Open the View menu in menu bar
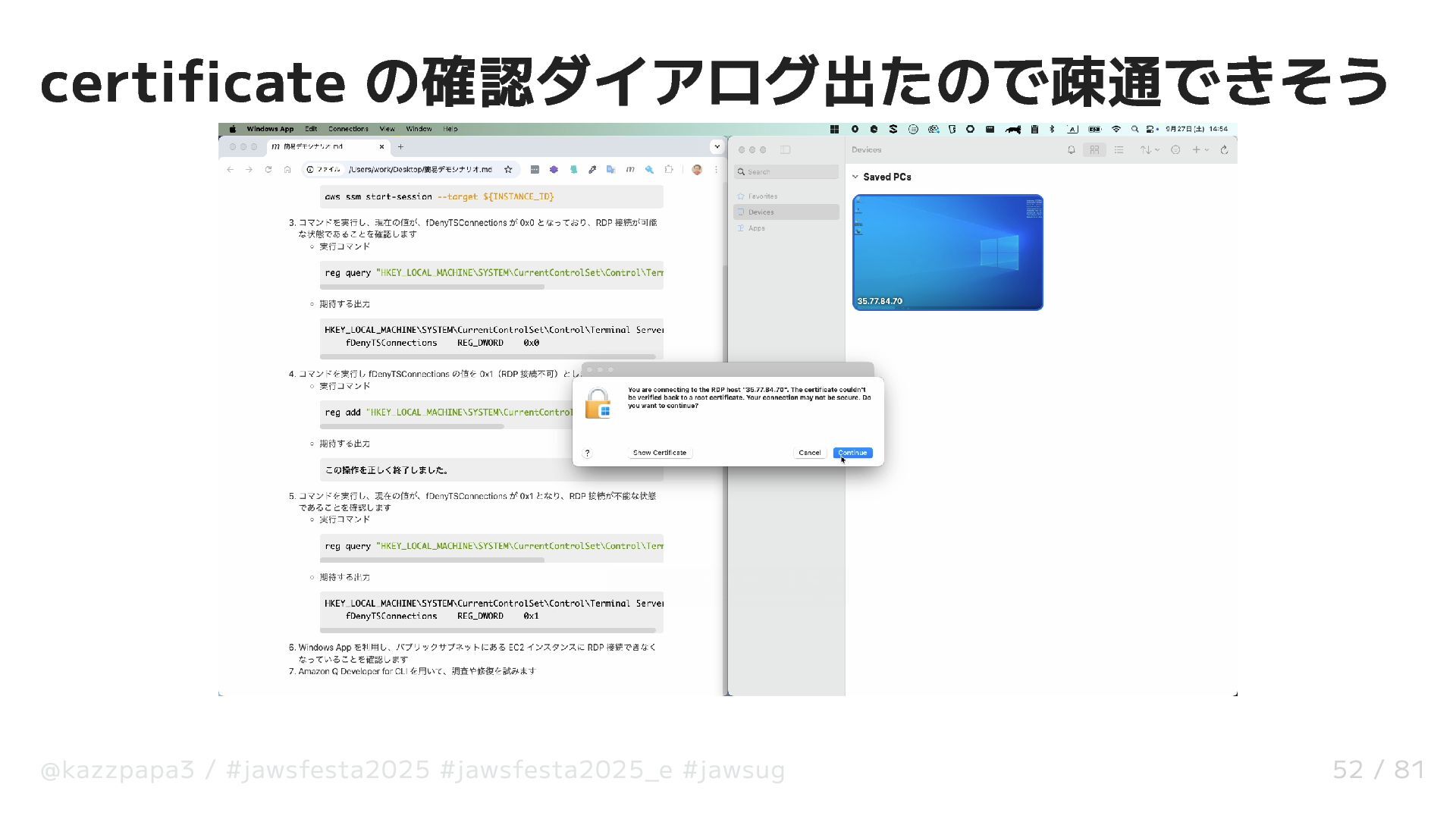Image resolution: width=1456 pixels, height=819 pixels. (x=387, y=129)
